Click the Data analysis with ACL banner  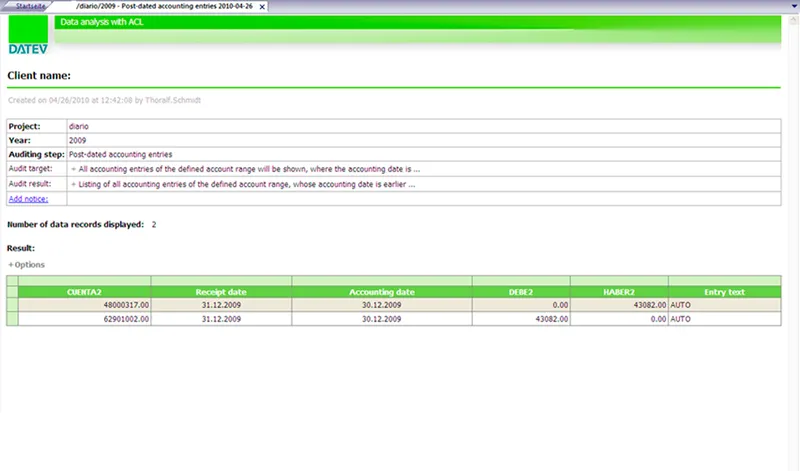pyautogui.click(x=417, y=29)
